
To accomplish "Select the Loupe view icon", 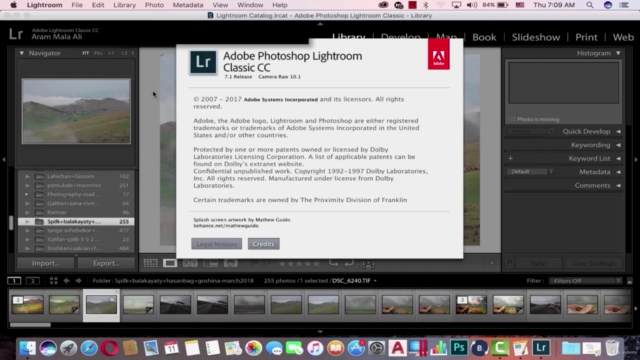I will [170, 263].
